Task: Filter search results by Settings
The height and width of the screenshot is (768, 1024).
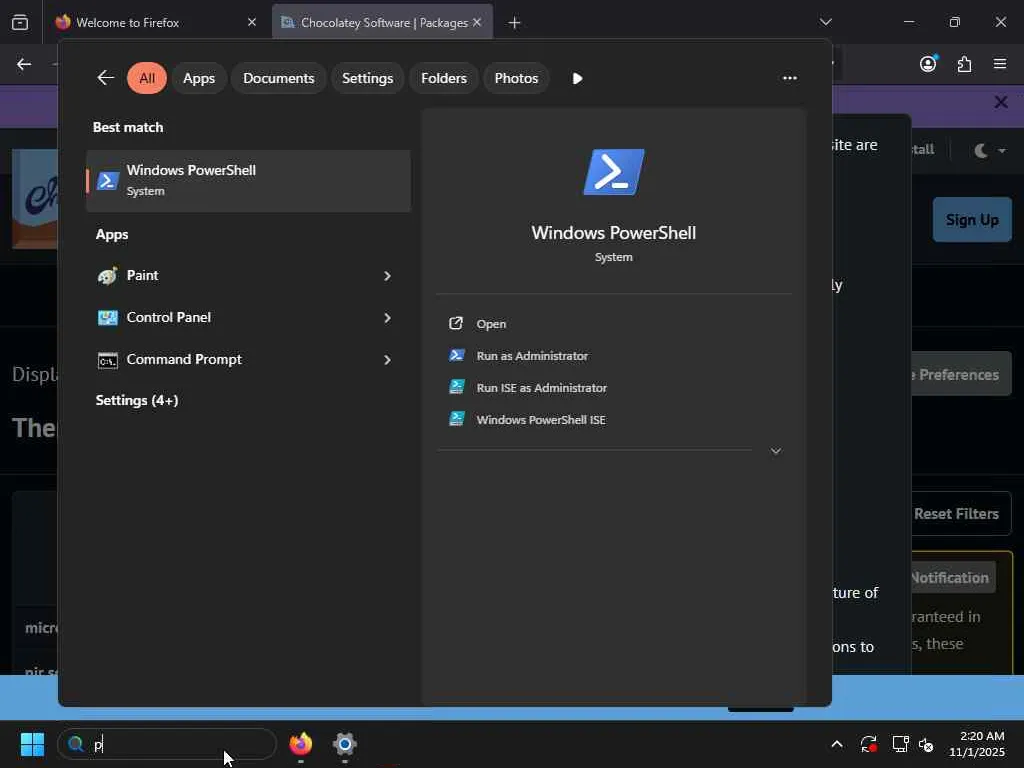Action: pyautogui.click(x=368, y=78)
